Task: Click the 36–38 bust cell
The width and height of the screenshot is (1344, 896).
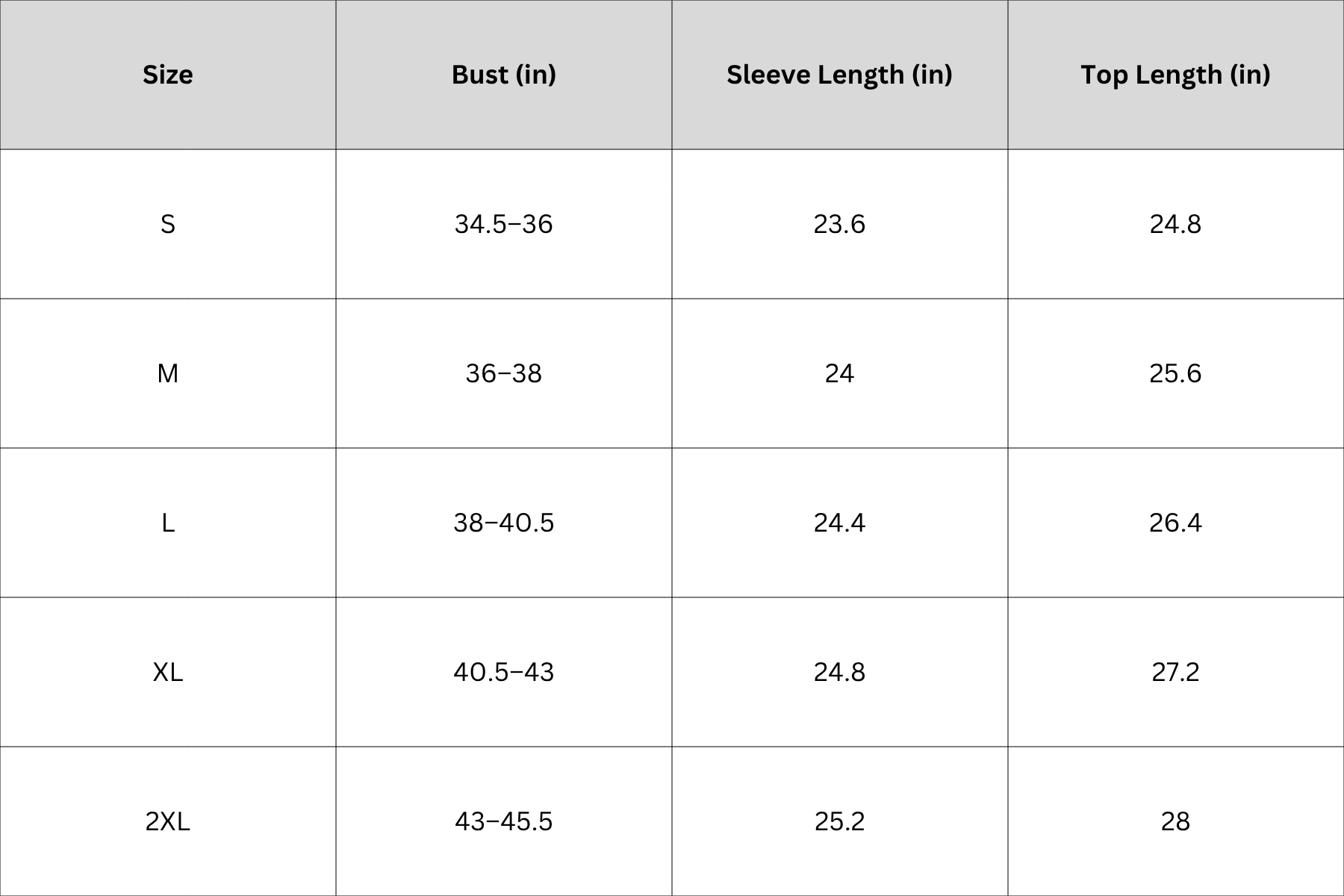Action: tap(504, 373)
